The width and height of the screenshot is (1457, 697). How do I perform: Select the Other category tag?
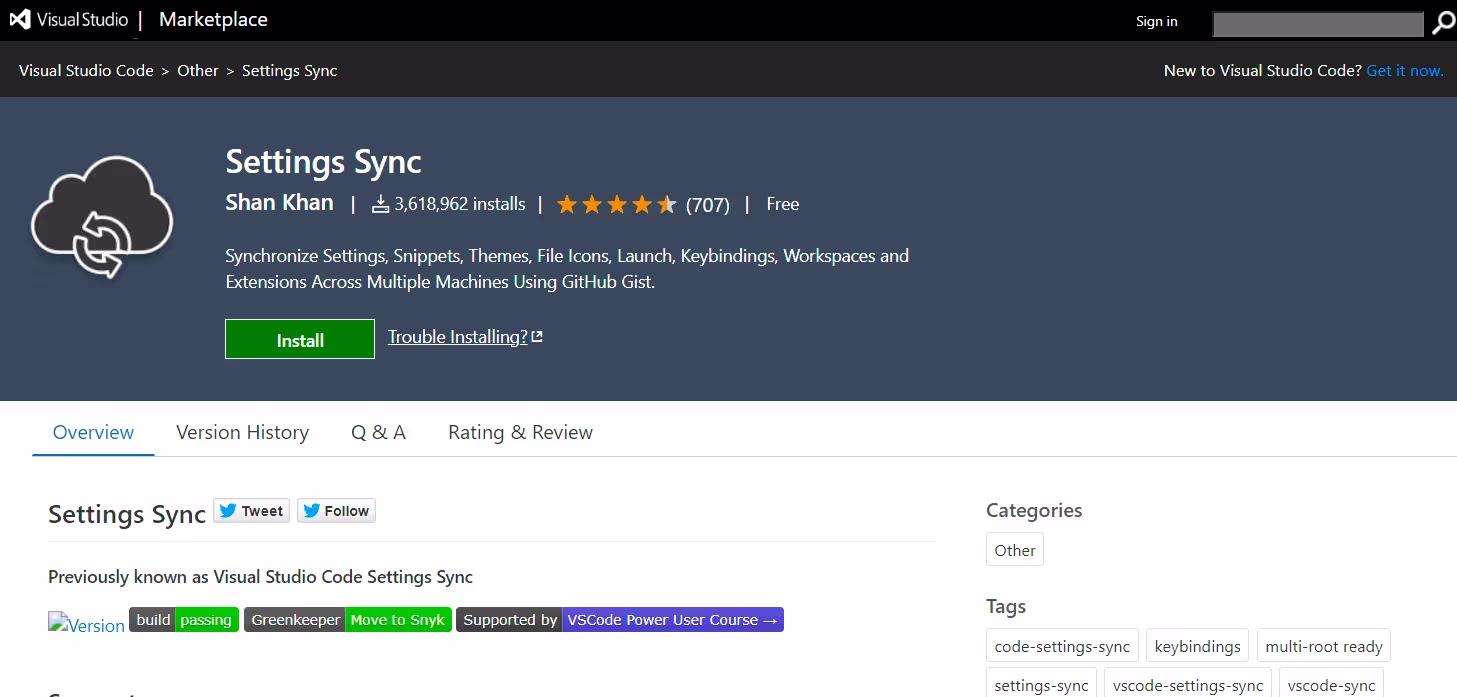1015,550
